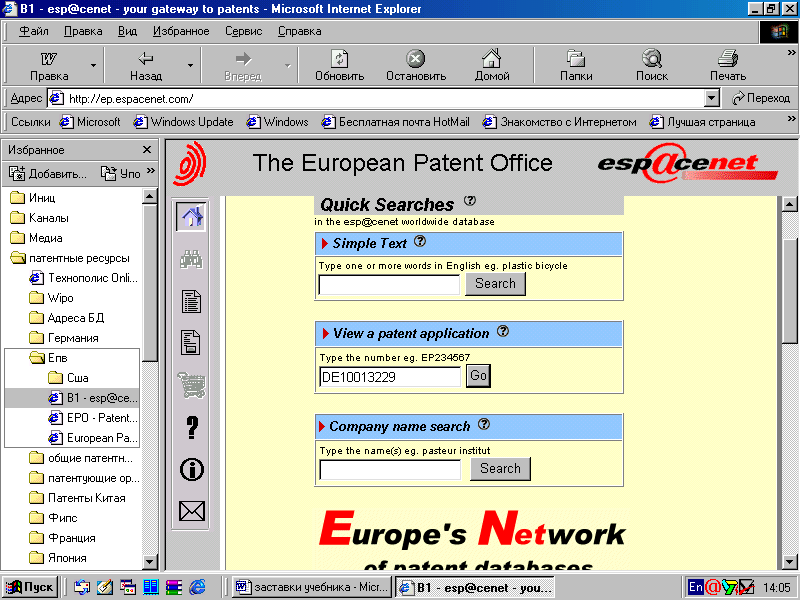This screenshot has width=800, height=600.
Task: Click document-with-image icon in sidebar
Action: click(191, 342)
